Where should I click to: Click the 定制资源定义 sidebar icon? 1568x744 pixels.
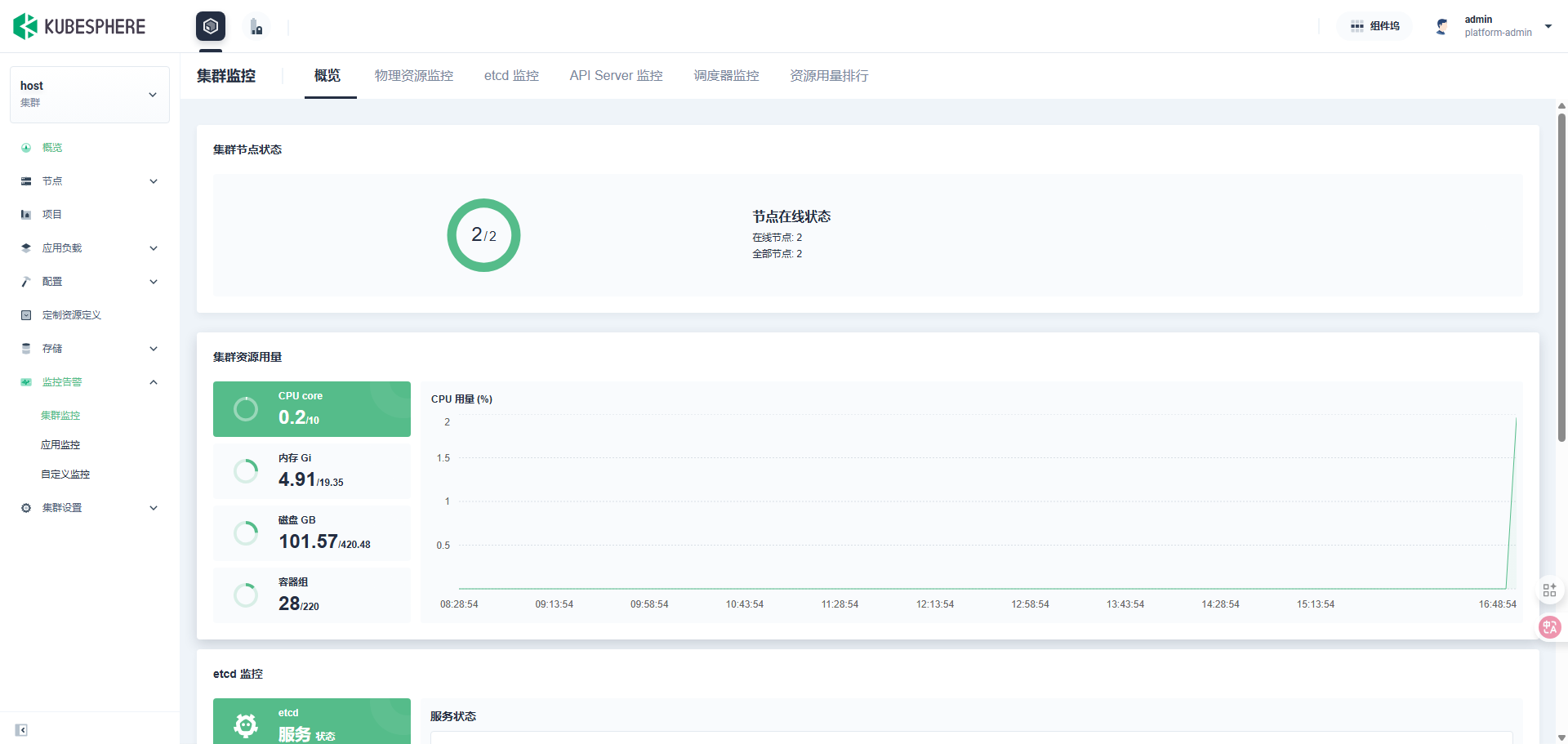coord(26,315)
